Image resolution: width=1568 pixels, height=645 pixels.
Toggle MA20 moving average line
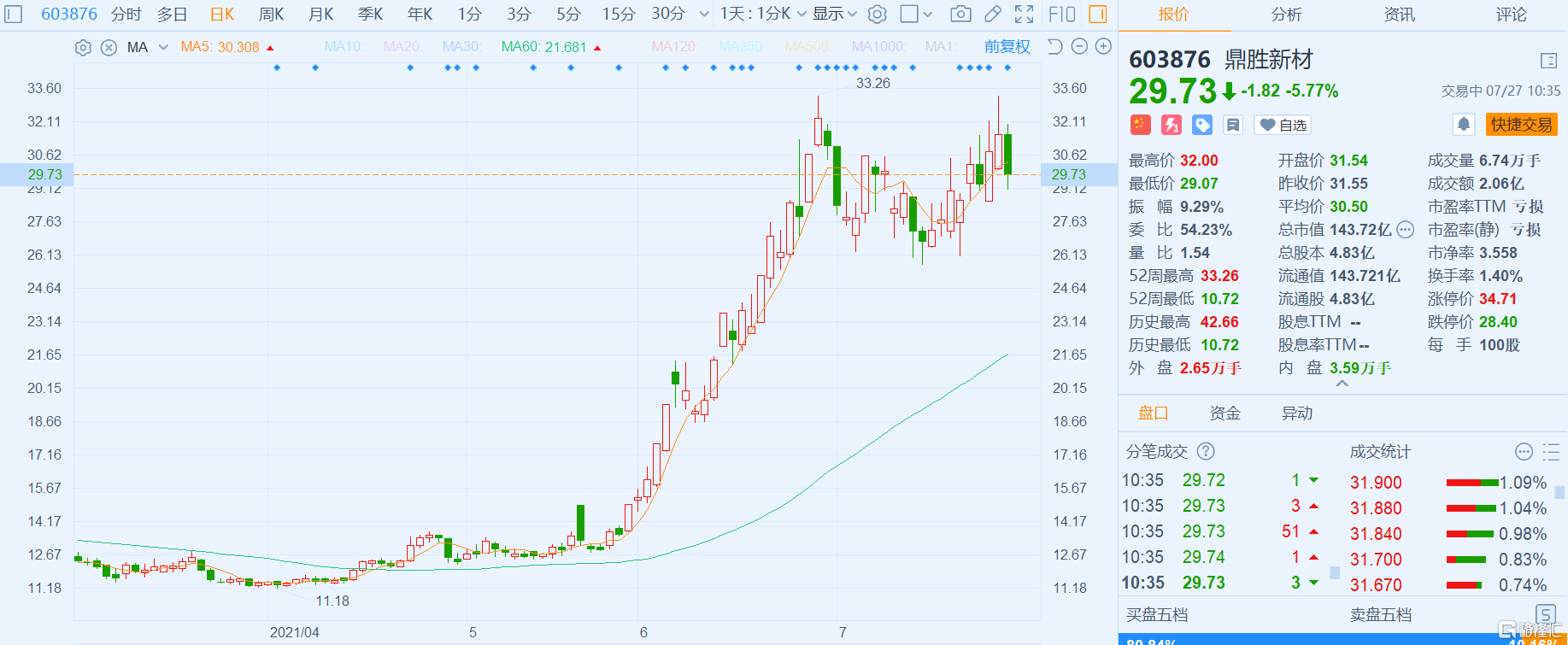pyautogui.click(x=402, y=47)
